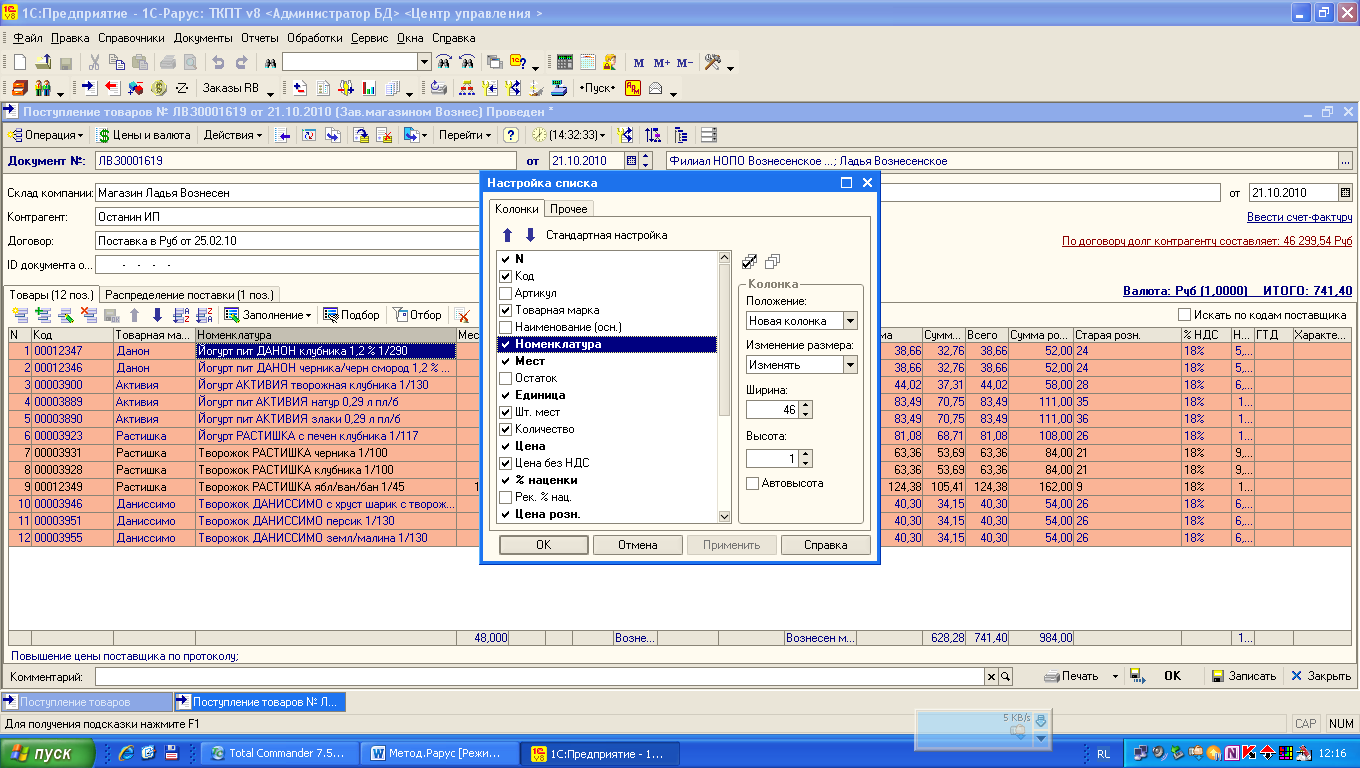This screenshot has height=768, width=1360.
Task: Expand the Действия dropdown menu
Action: tap(233, 135)
